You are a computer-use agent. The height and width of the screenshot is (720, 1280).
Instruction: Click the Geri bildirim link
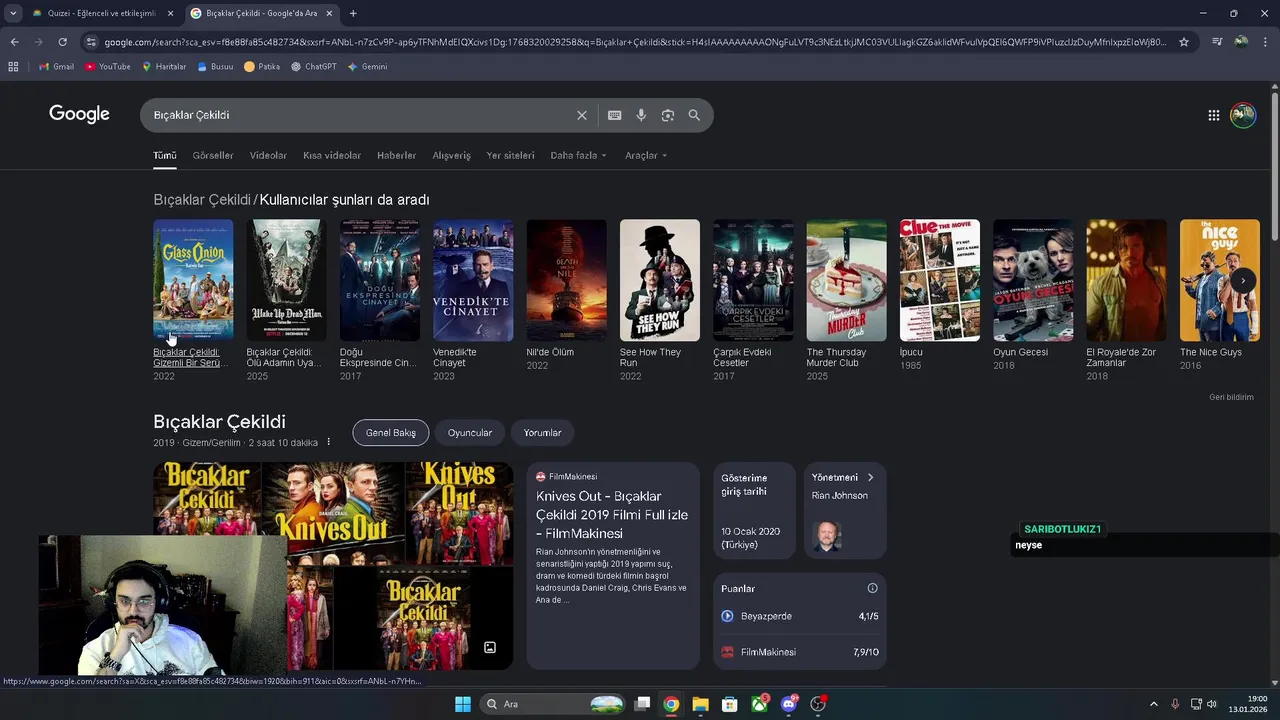pos(1231,397)
